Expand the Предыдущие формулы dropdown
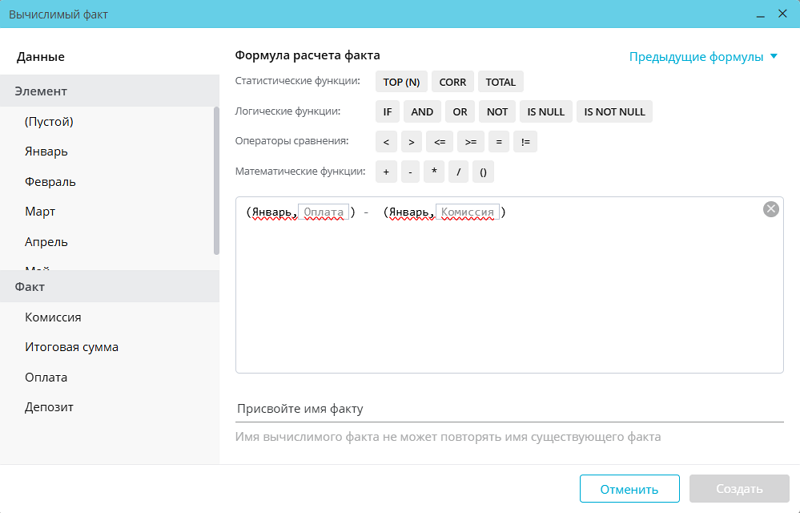Screen dimensions: 800x513 [703, 57]
